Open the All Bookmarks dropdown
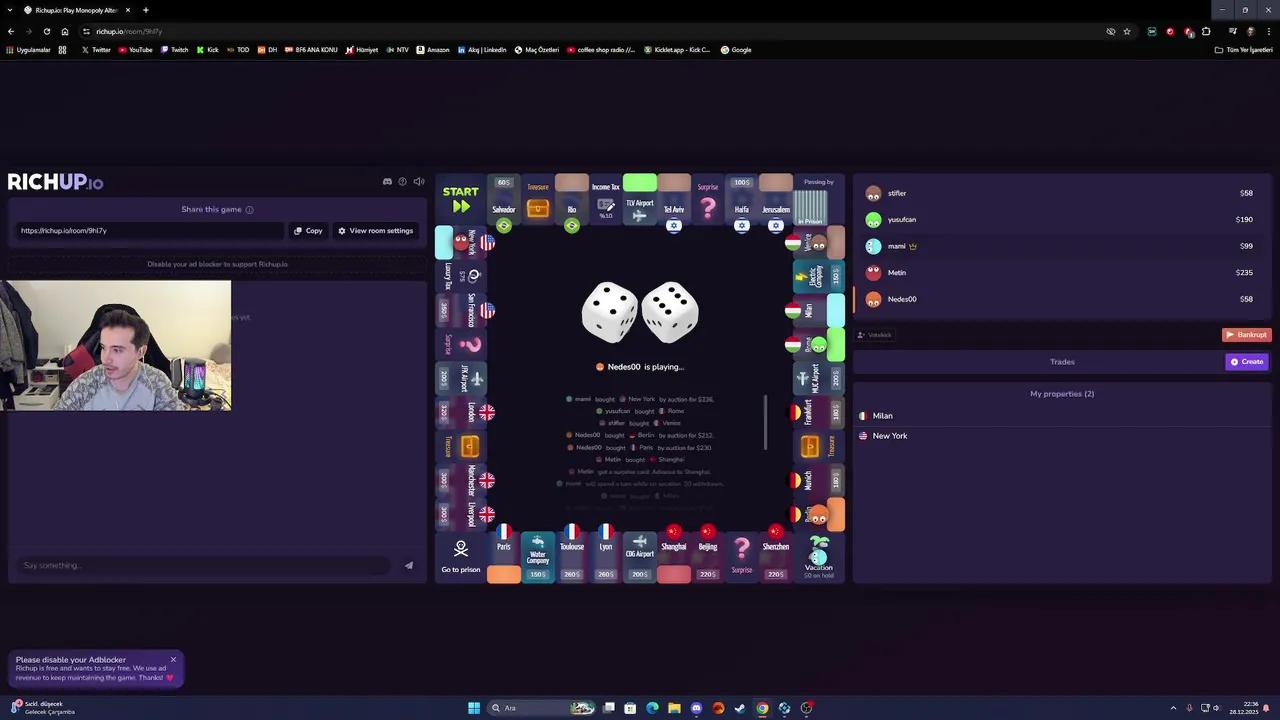Screen dimensions: 1280x720 (1243, 50)
